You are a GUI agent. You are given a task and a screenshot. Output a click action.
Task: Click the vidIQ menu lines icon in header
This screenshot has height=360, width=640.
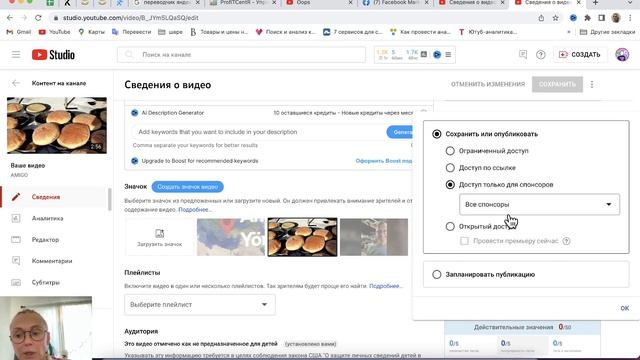(448, 54)
